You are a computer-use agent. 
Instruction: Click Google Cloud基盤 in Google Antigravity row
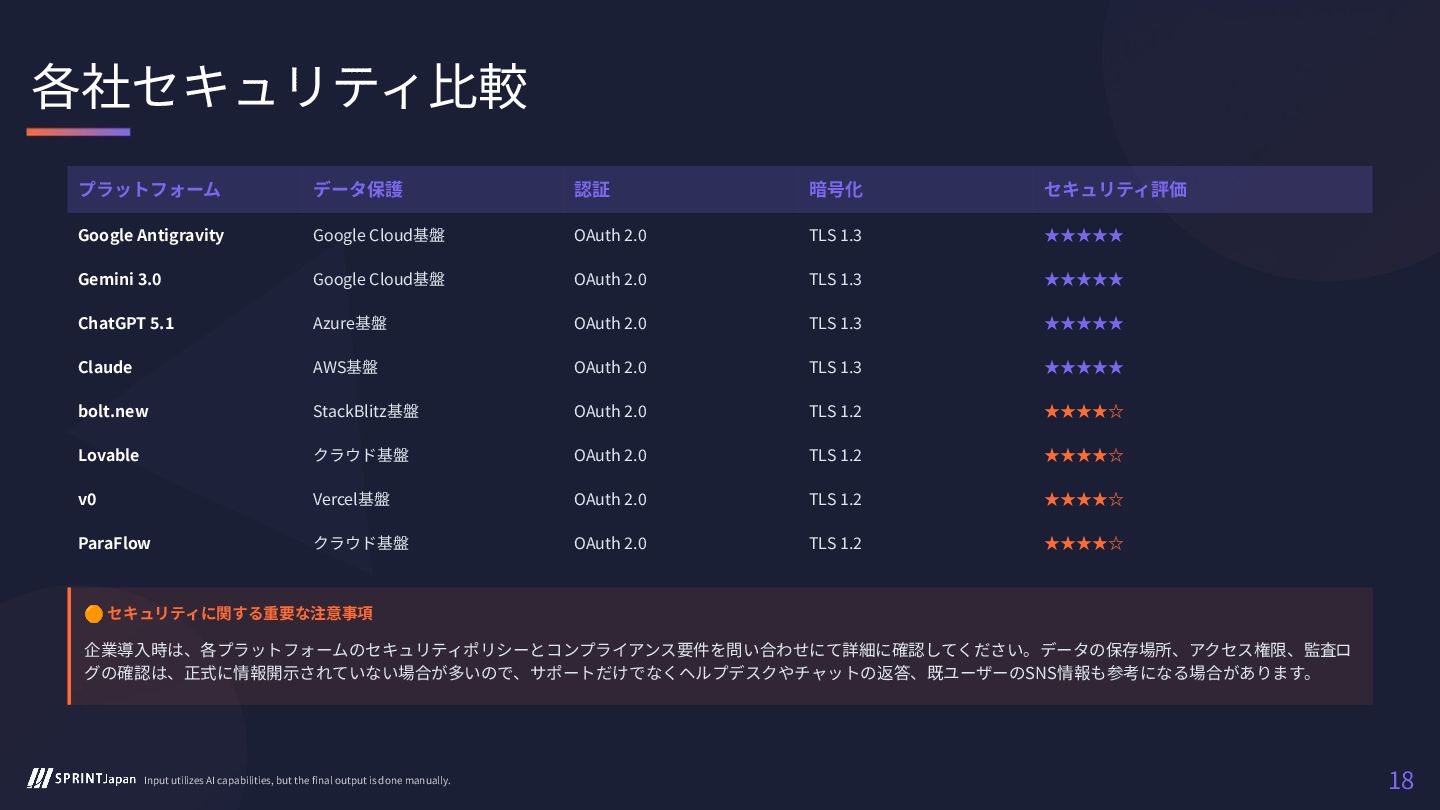pyautogui.click(x=379, y=235)
